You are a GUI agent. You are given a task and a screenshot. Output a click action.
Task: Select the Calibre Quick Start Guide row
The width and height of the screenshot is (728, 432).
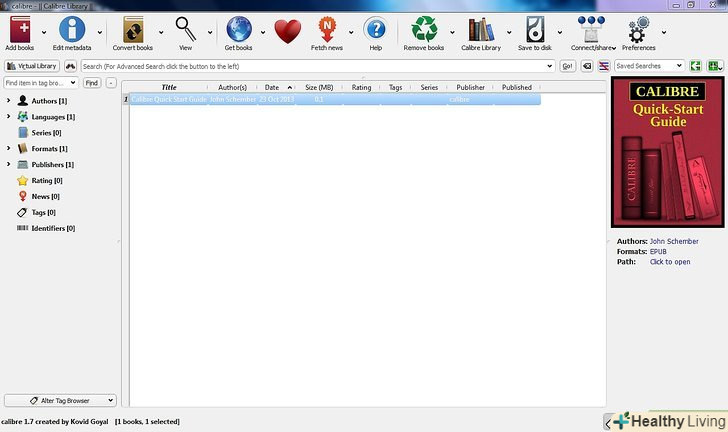tap(335, 99)
